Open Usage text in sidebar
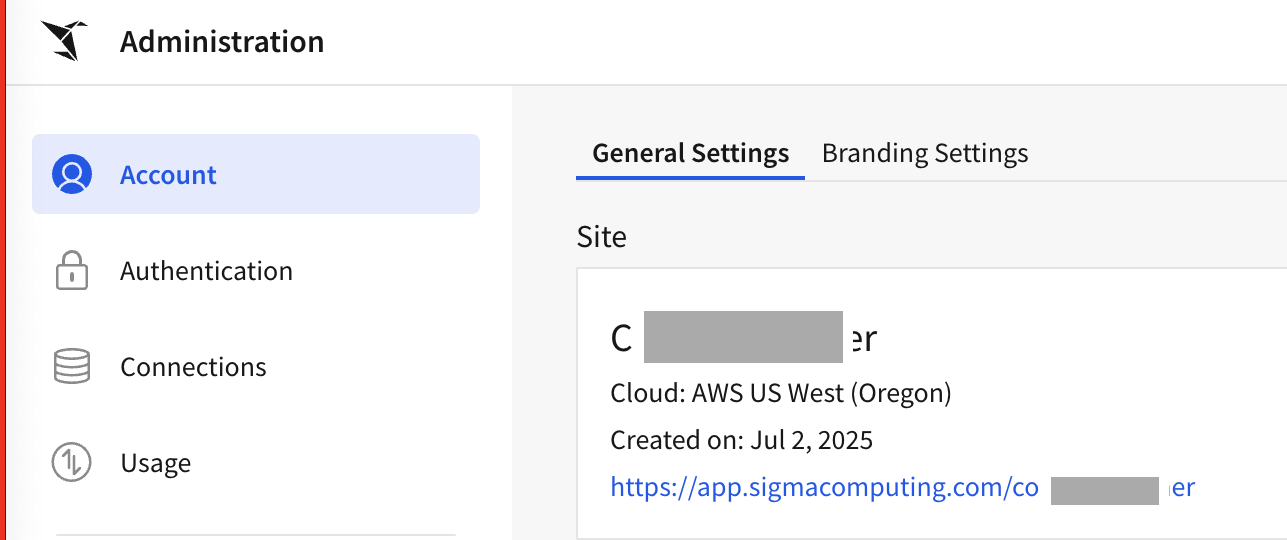The width and height of the screenshot is (1287, 540). 155,463
